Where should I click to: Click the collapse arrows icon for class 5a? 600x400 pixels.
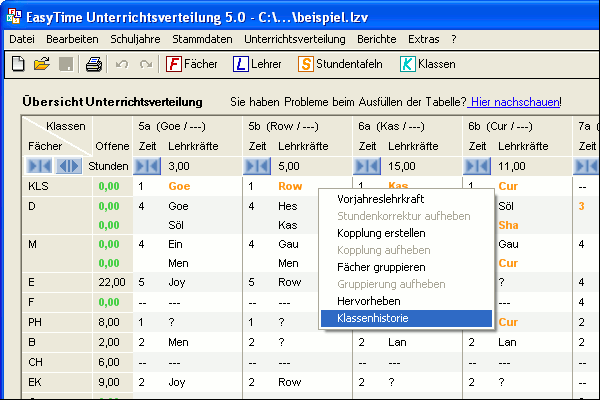tap(148, 166)
